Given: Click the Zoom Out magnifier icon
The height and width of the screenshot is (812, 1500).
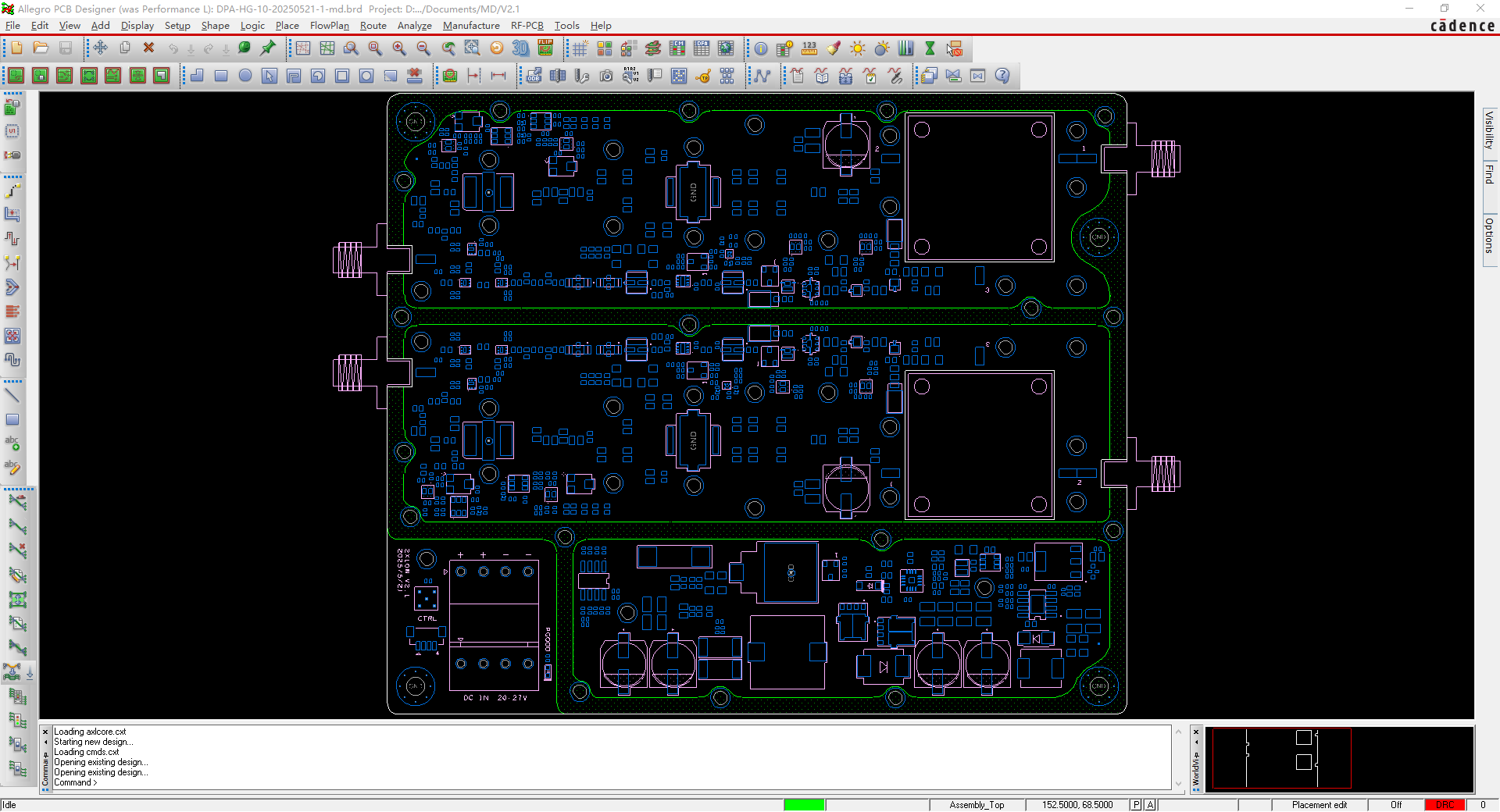Looking at the screenshot, I should click(x=423, y=48).
